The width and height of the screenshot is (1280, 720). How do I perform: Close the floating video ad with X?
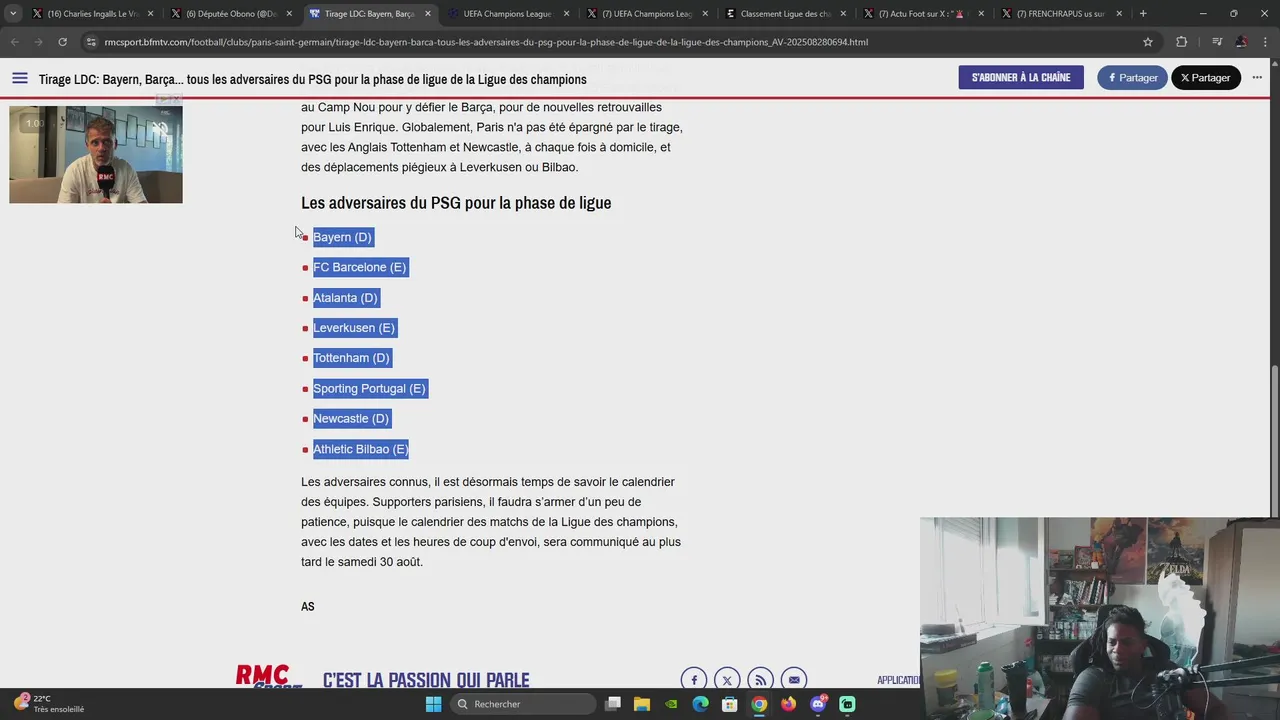pyautogui.click(x=176, y=100)
